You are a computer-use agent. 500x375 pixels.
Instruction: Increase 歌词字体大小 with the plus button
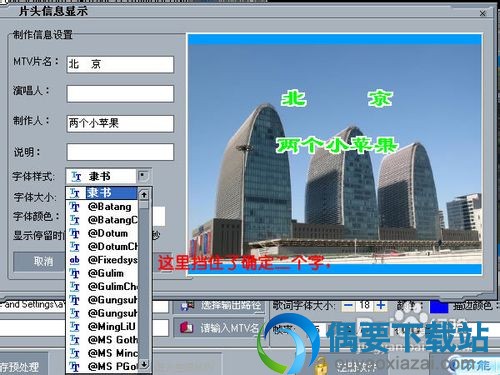point(381,305)
